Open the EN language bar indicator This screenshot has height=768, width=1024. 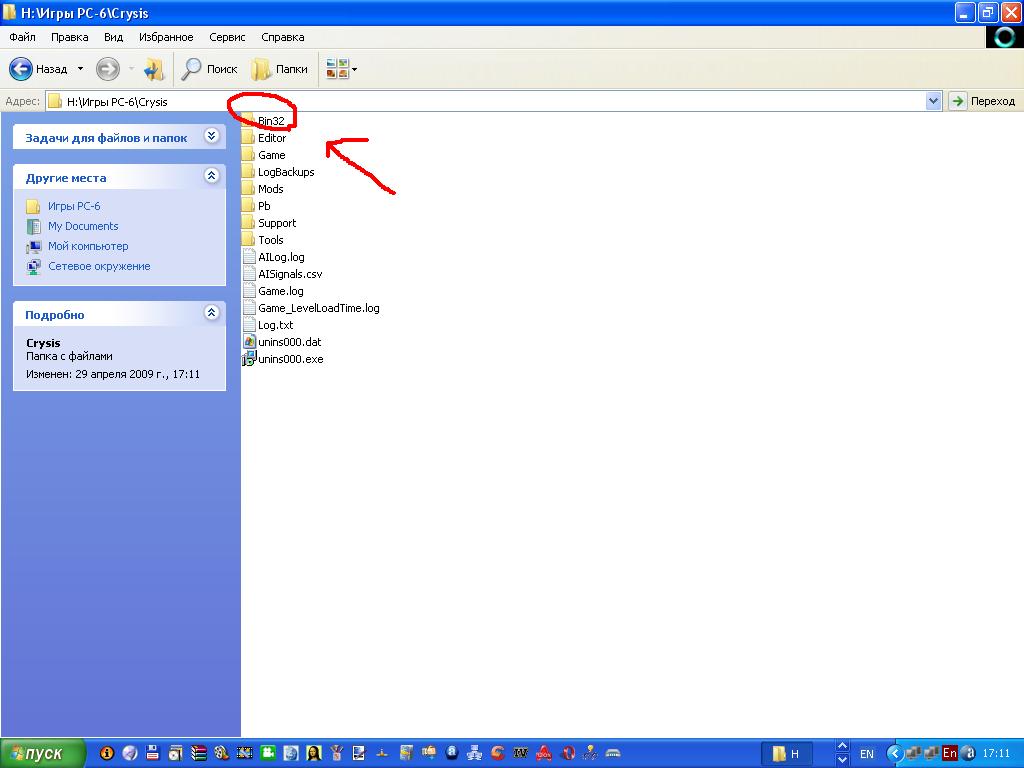click(867, 754)
